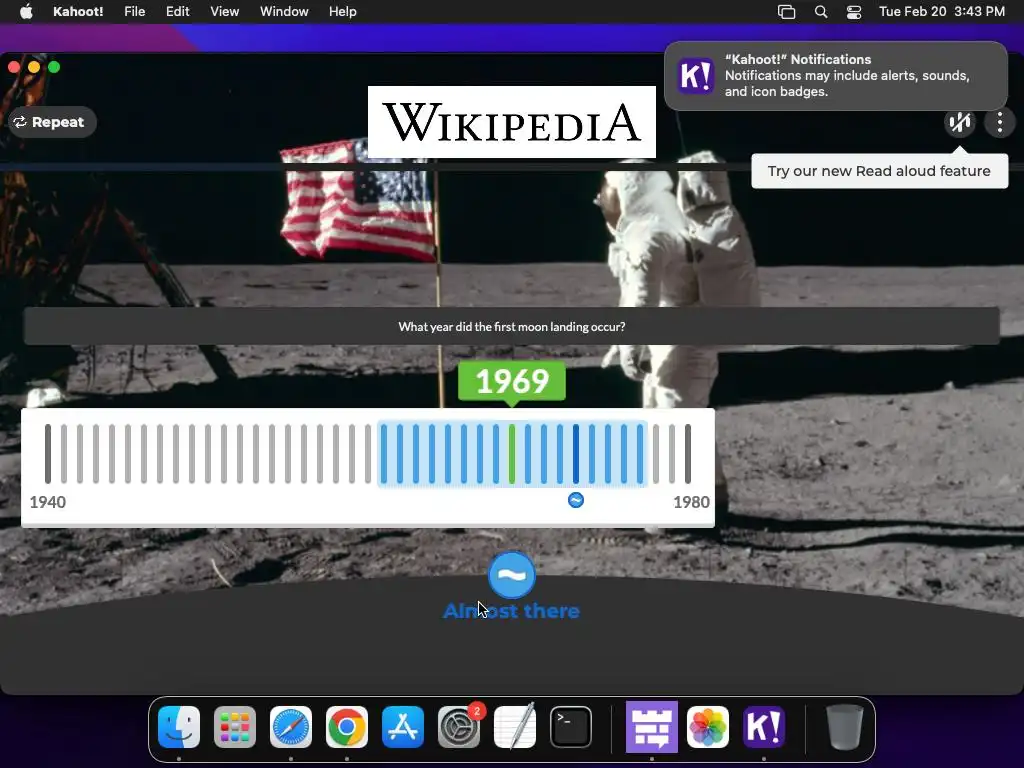
Task: Click the green 1969 tick on the slider
Action: click(x=512, y=454)
